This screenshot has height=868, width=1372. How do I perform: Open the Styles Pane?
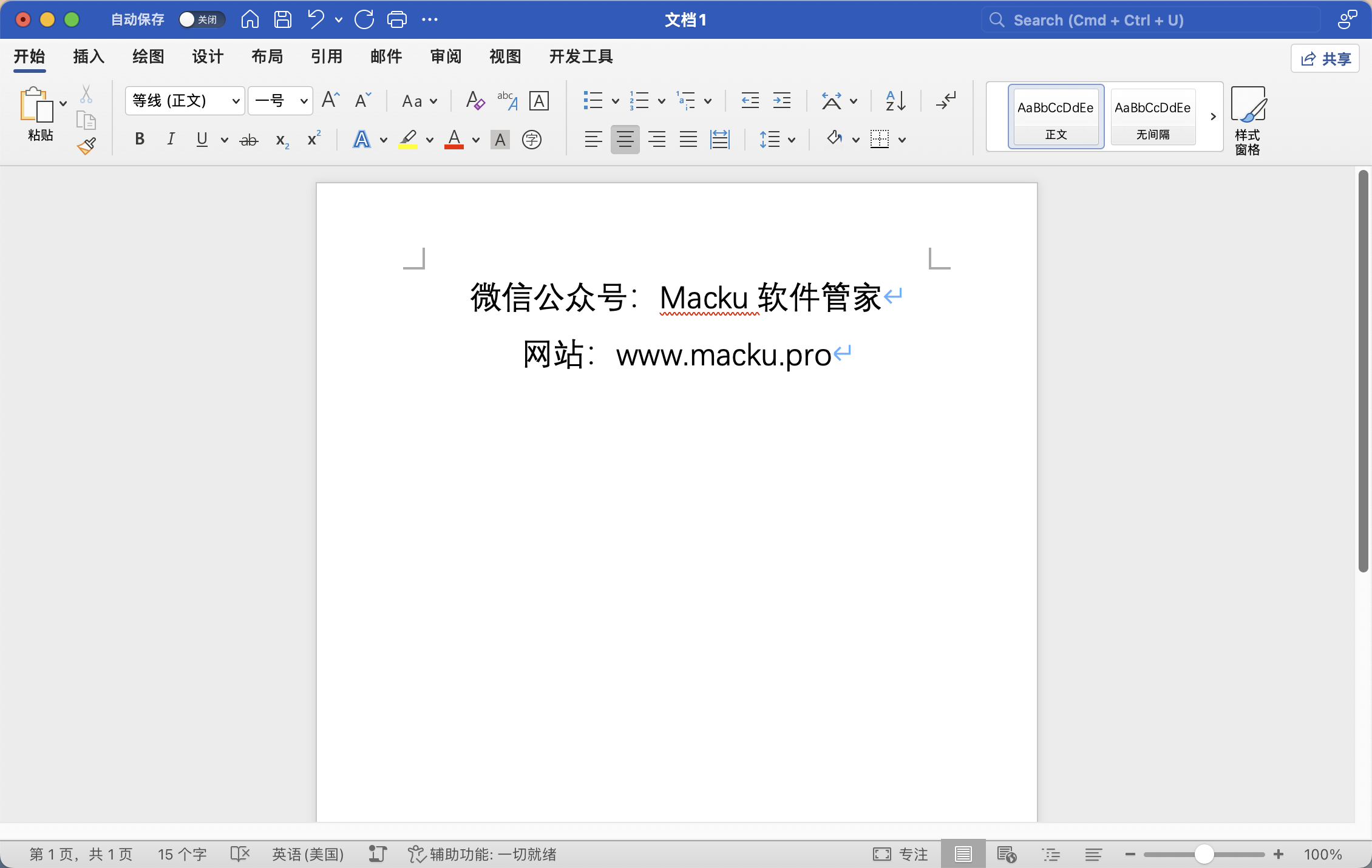point(1248,120)
